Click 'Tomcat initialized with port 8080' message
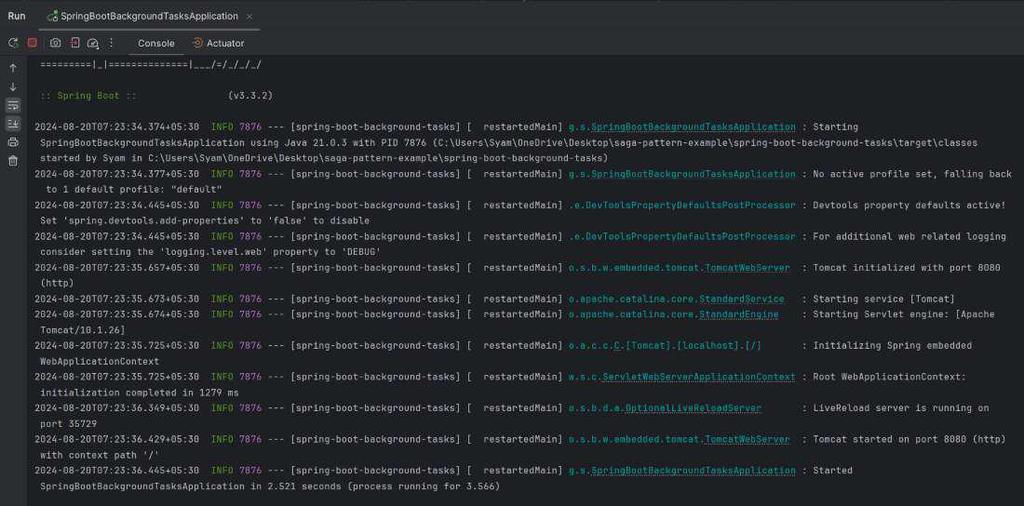The height and width of the screenshot is (506, 1024). click(906, 268)
